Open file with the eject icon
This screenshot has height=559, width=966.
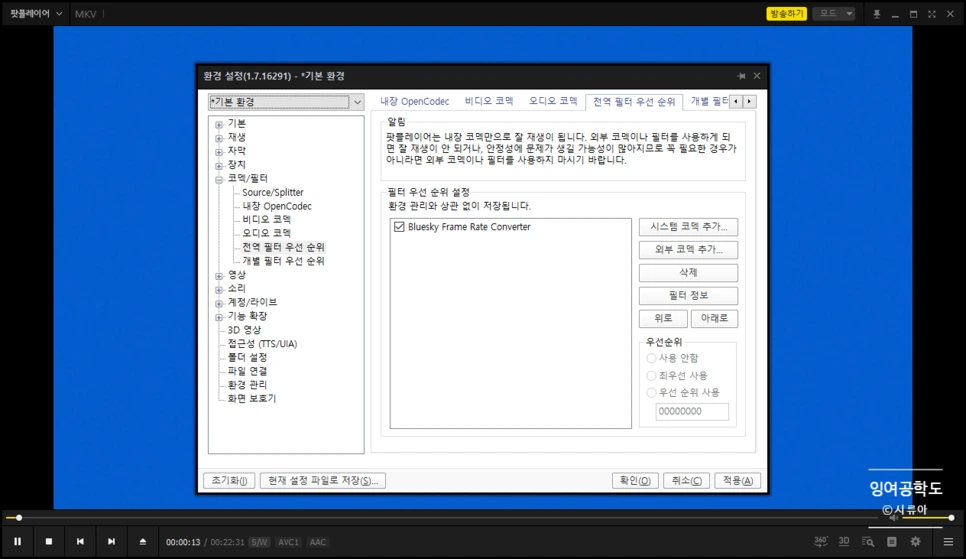[142, 541]
